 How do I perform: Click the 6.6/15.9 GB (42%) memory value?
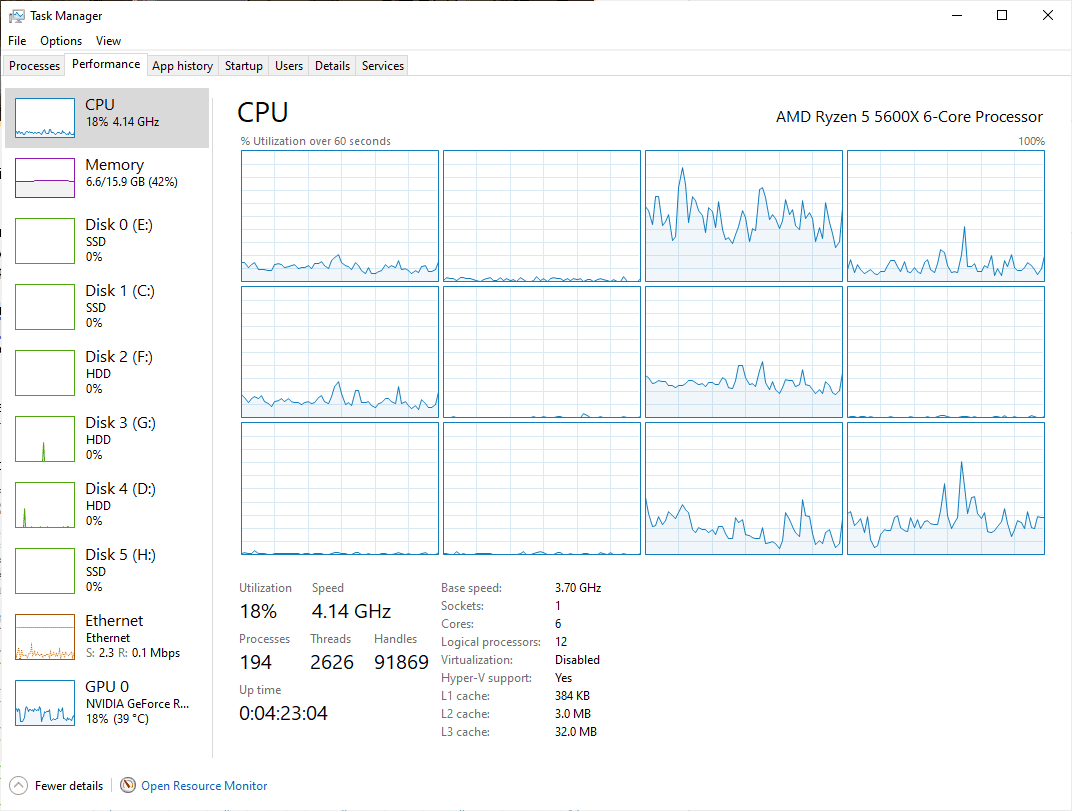(x=132, y=182)
